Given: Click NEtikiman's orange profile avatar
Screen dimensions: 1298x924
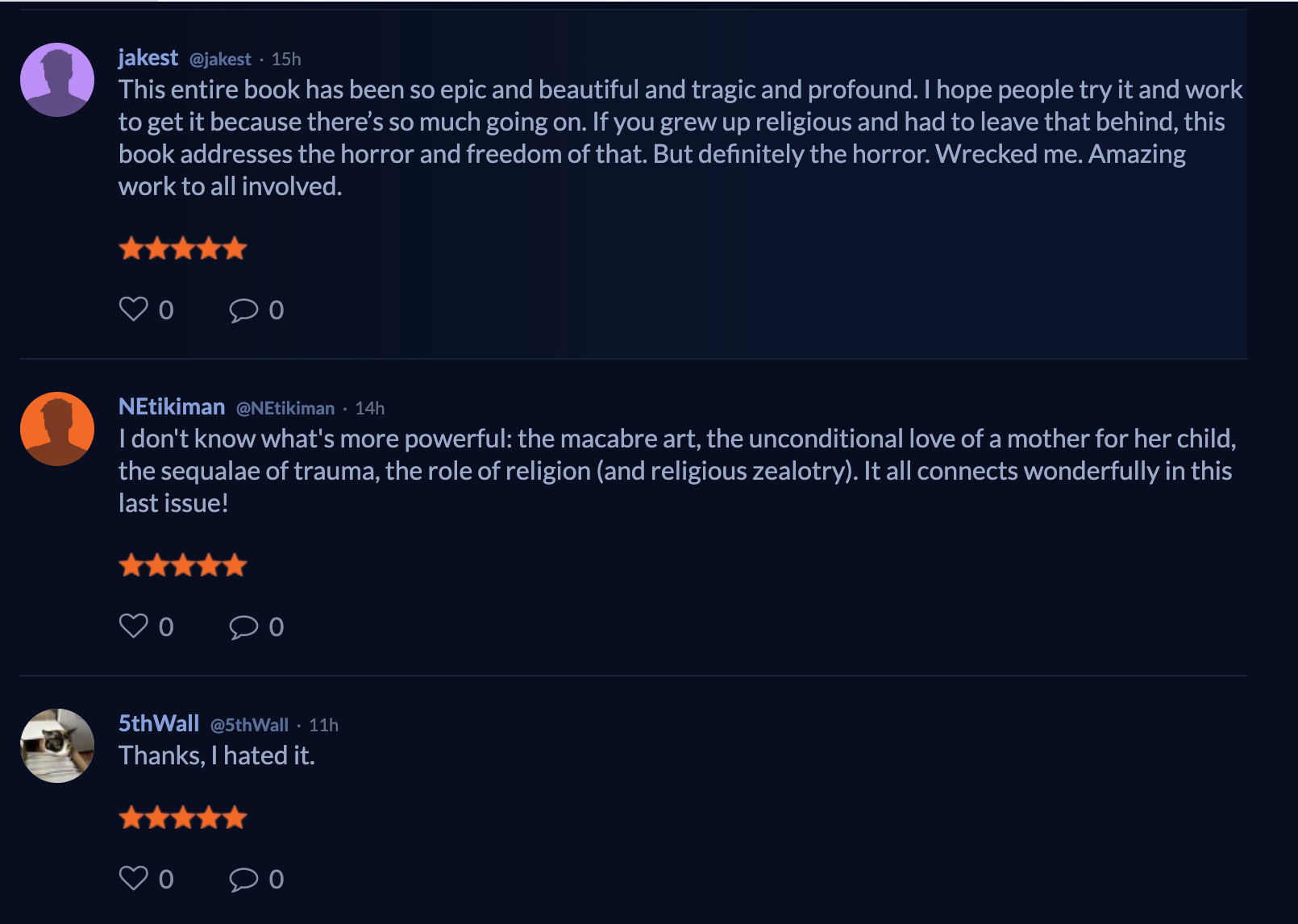Looking at the screenshot, I should pyautogui.click(x=57, y=429).
